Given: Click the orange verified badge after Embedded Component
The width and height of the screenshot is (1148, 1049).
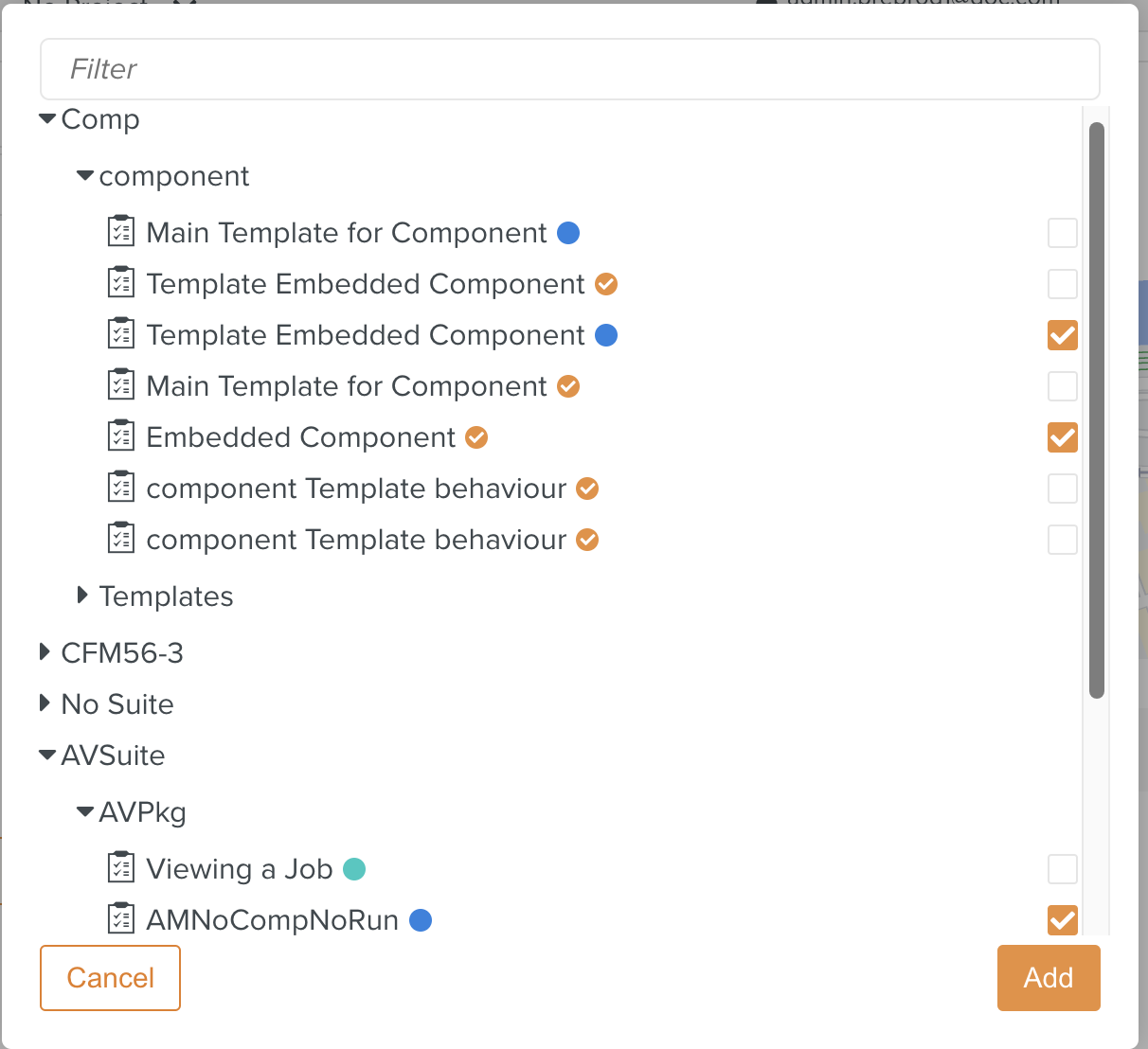Looking at the screenshot, I should 476,437.
